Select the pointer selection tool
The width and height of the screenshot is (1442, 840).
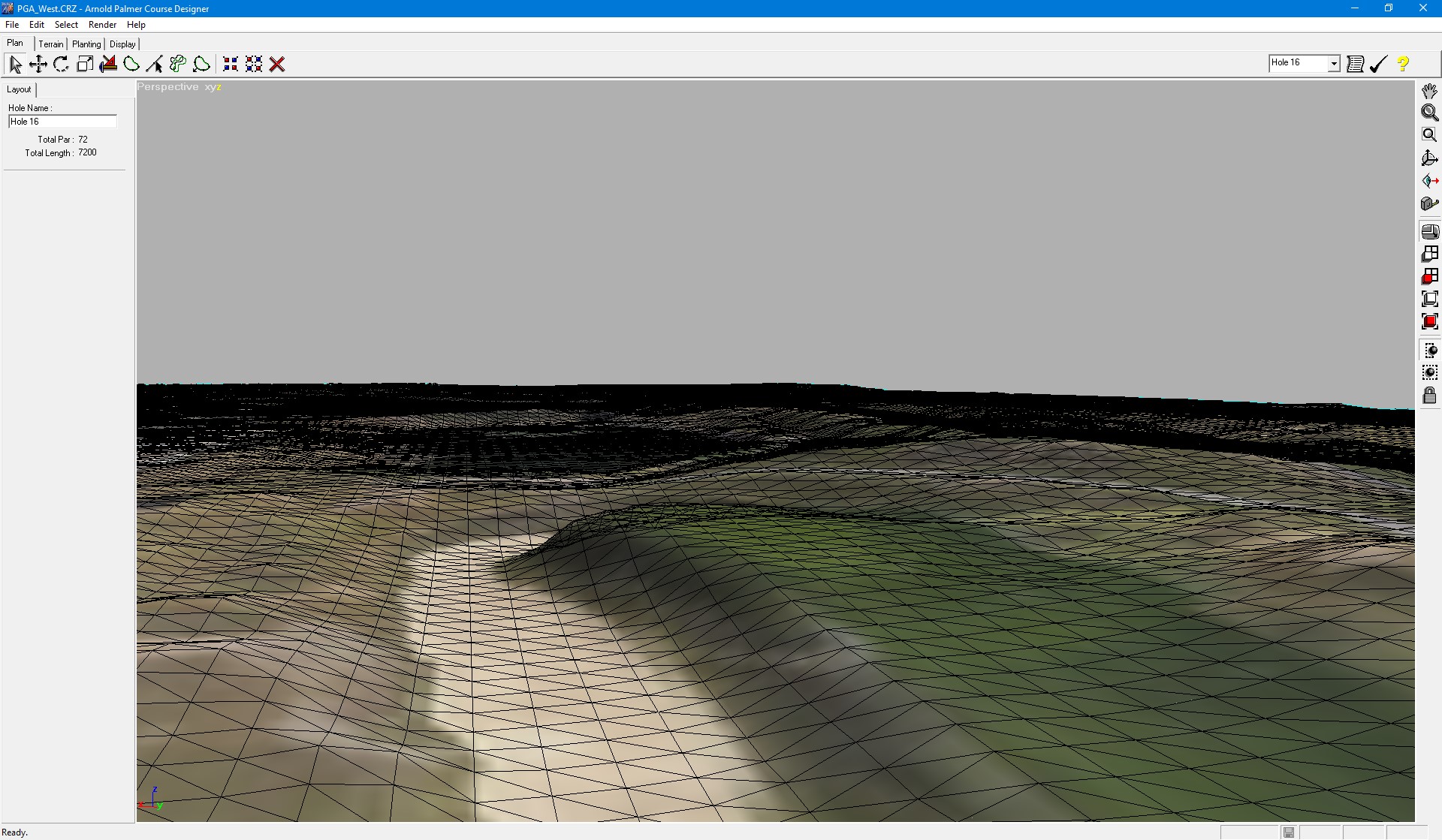click(15, 64)
